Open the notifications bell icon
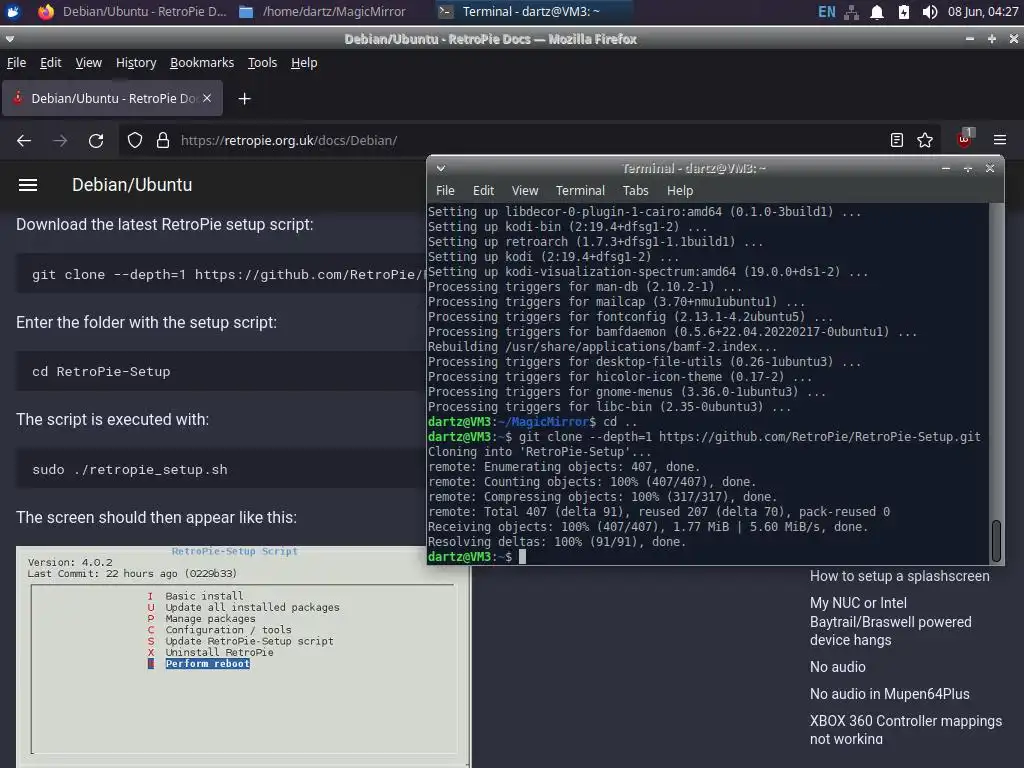1024x768 pixels. 877,12
